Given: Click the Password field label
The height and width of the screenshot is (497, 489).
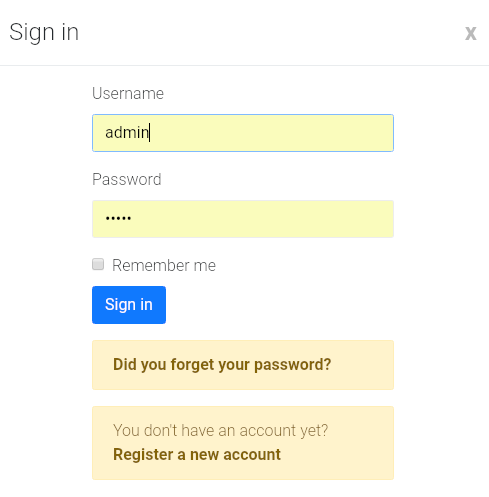Looking at the screenshot, I should point(127,179).
